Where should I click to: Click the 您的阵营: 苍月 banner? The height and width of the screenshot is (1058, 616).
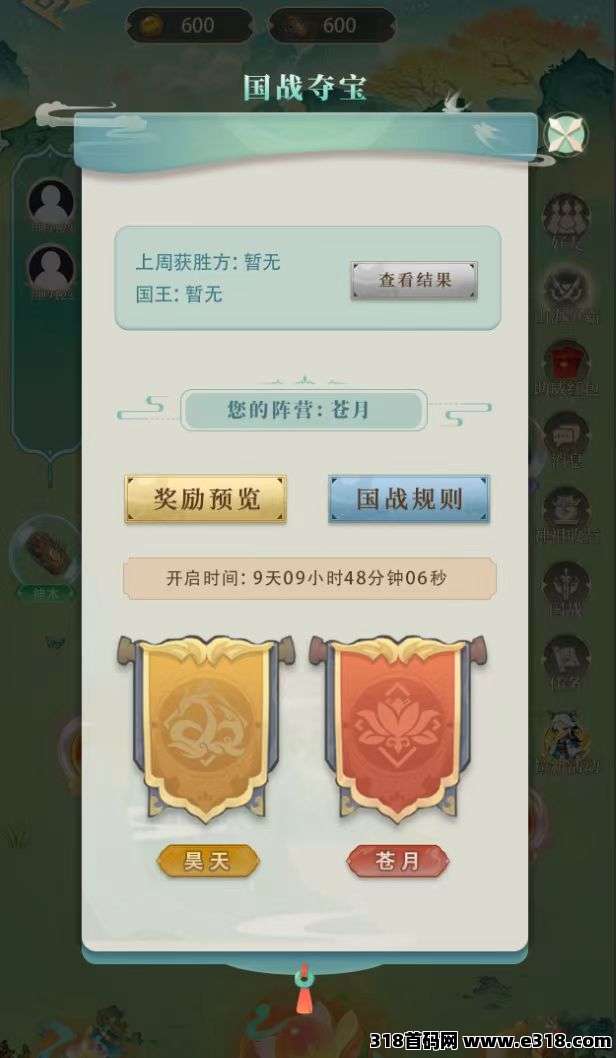(x=304, y=410)
